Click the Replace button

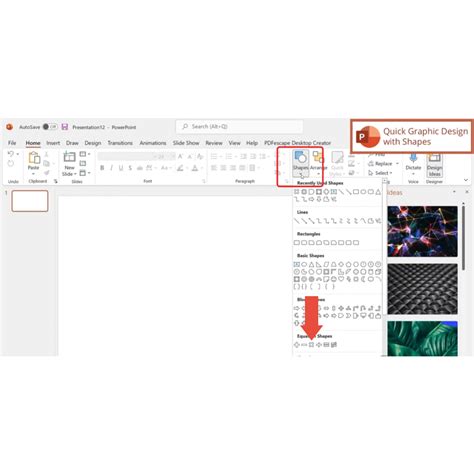pos(380,164)
